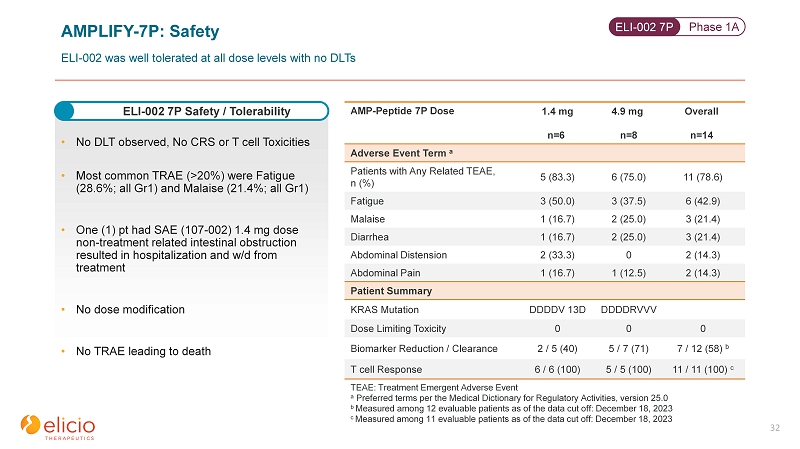The height and width of the screenshot is (449, 800).
Task: Click the Elicio Therapeutics logo
Action: (58, 427)
